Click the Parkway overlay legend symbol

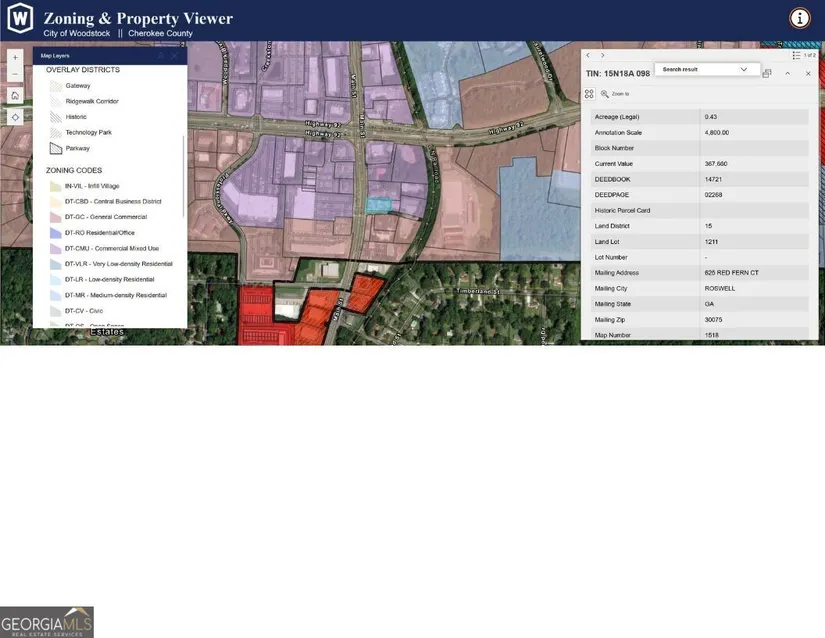[x=55, y=148]
